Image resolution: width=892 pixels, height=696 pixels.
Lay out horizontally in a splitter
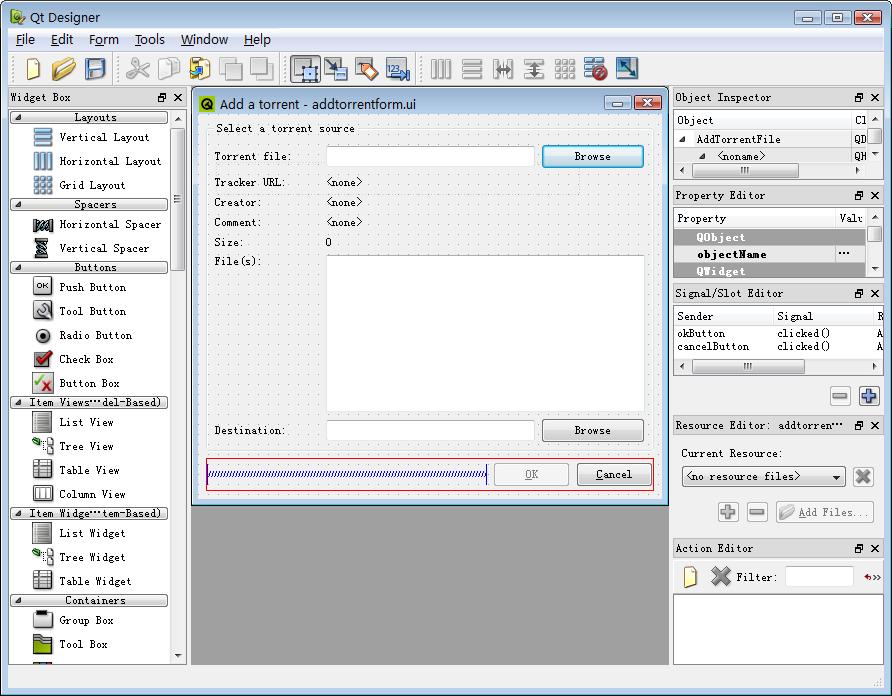(503, 69)
